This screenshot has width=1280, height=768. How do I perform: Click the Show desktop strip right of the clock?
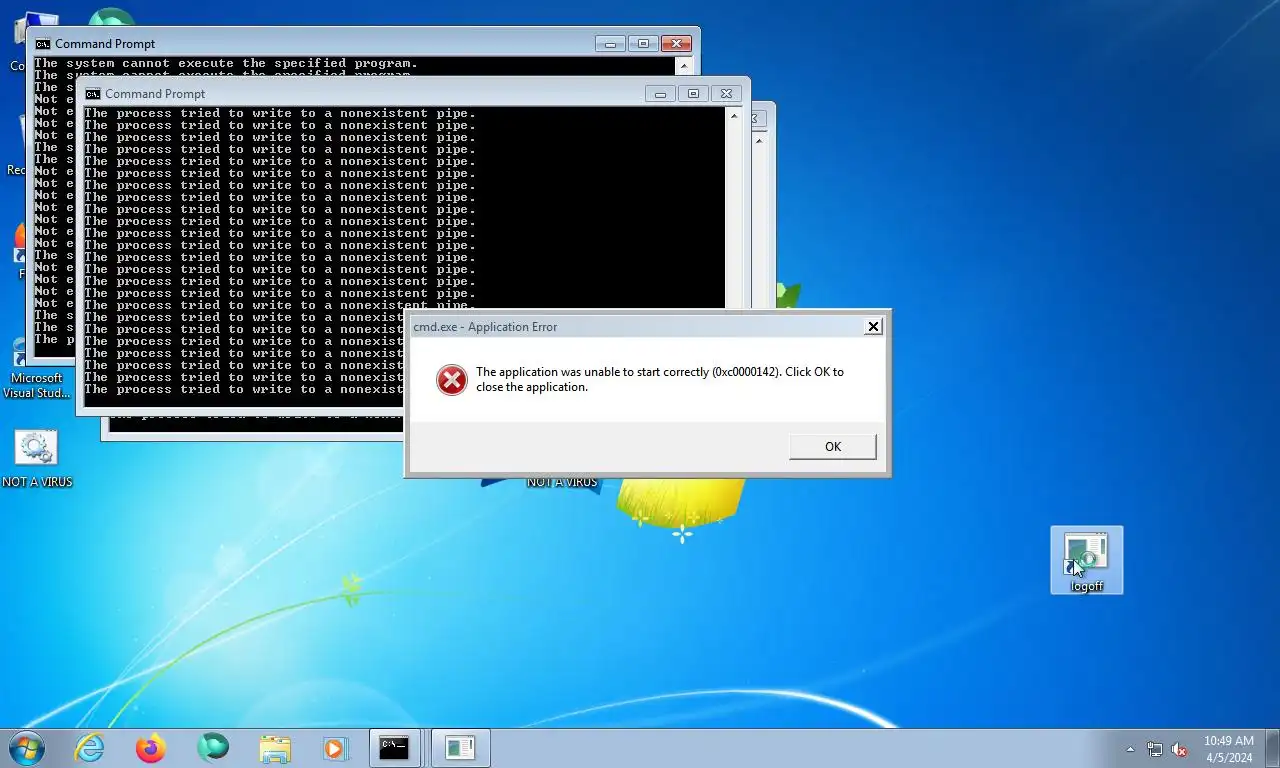click(1272, 749)
